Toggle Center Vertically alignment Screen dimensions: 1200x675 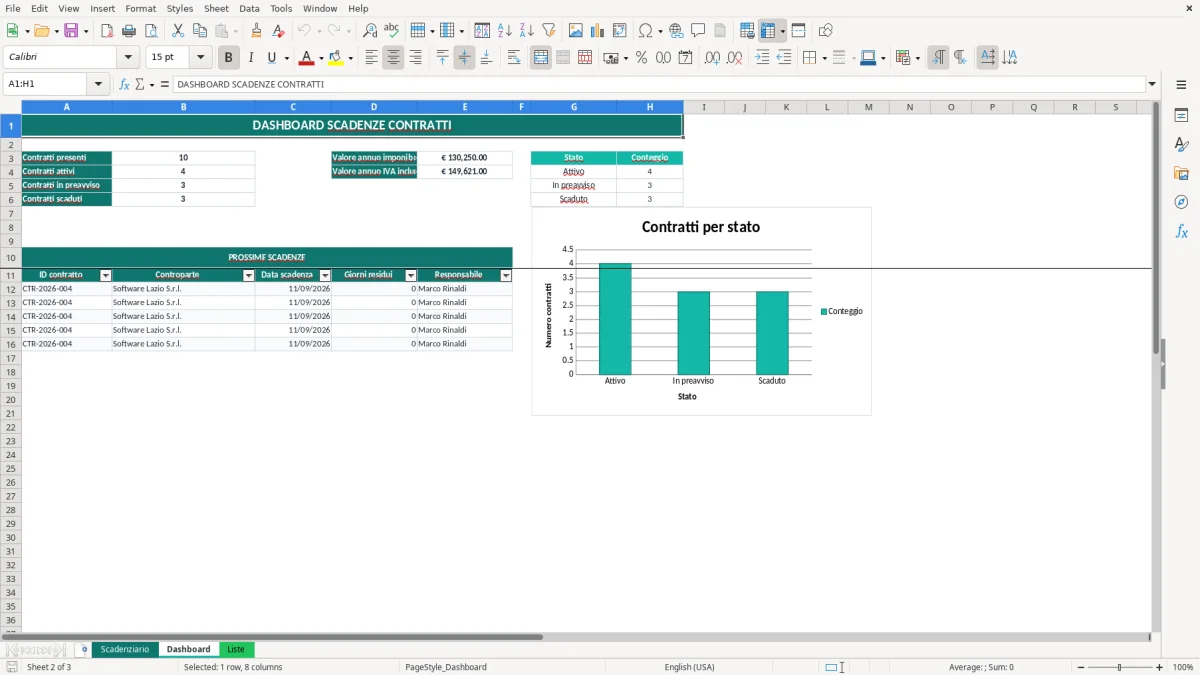pyautogui.click(x=464, y=58)
